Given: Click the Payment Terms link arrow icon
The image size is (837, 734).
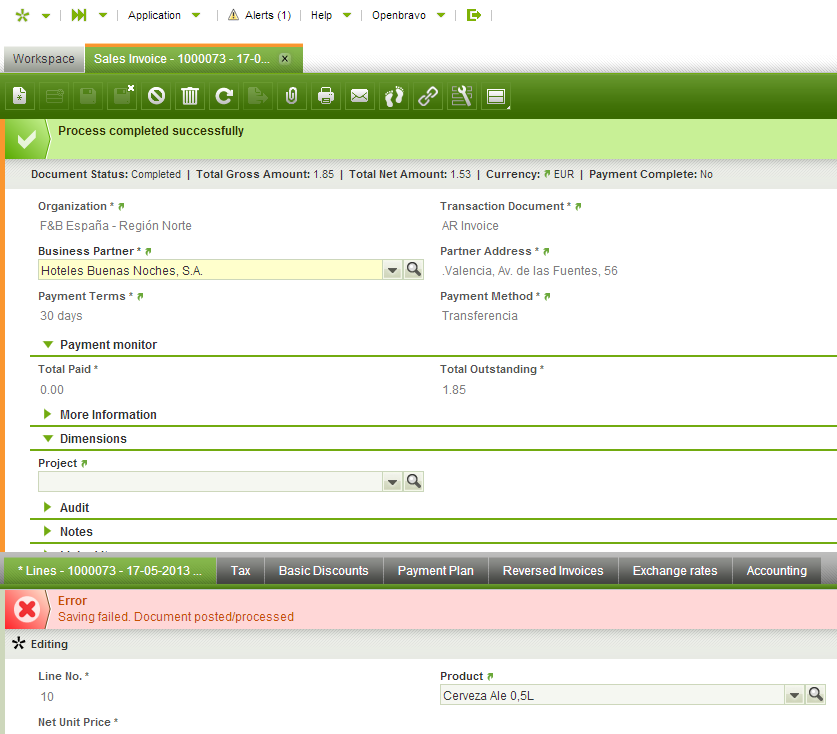Looking at the screenshot, I should (140, 296).
